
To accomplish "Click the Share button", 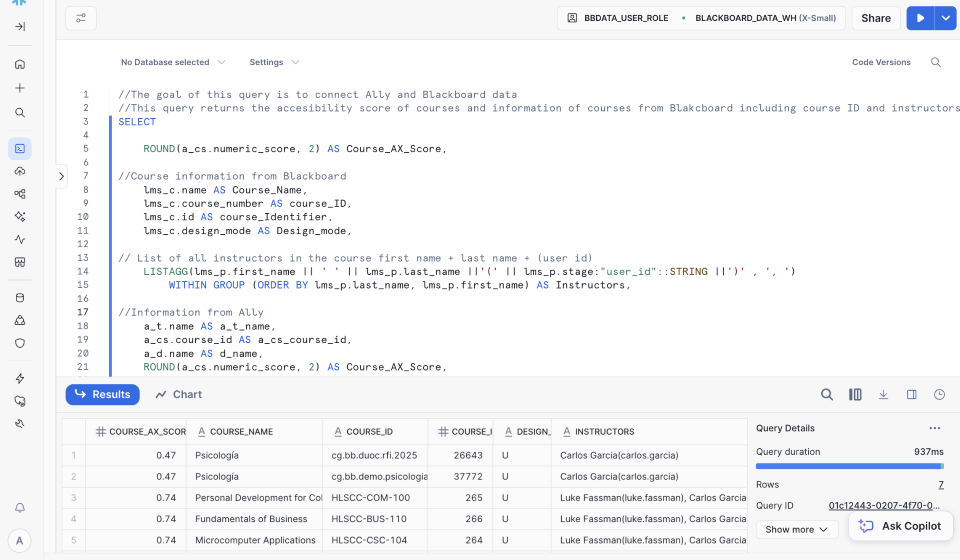I will point(876,18).
